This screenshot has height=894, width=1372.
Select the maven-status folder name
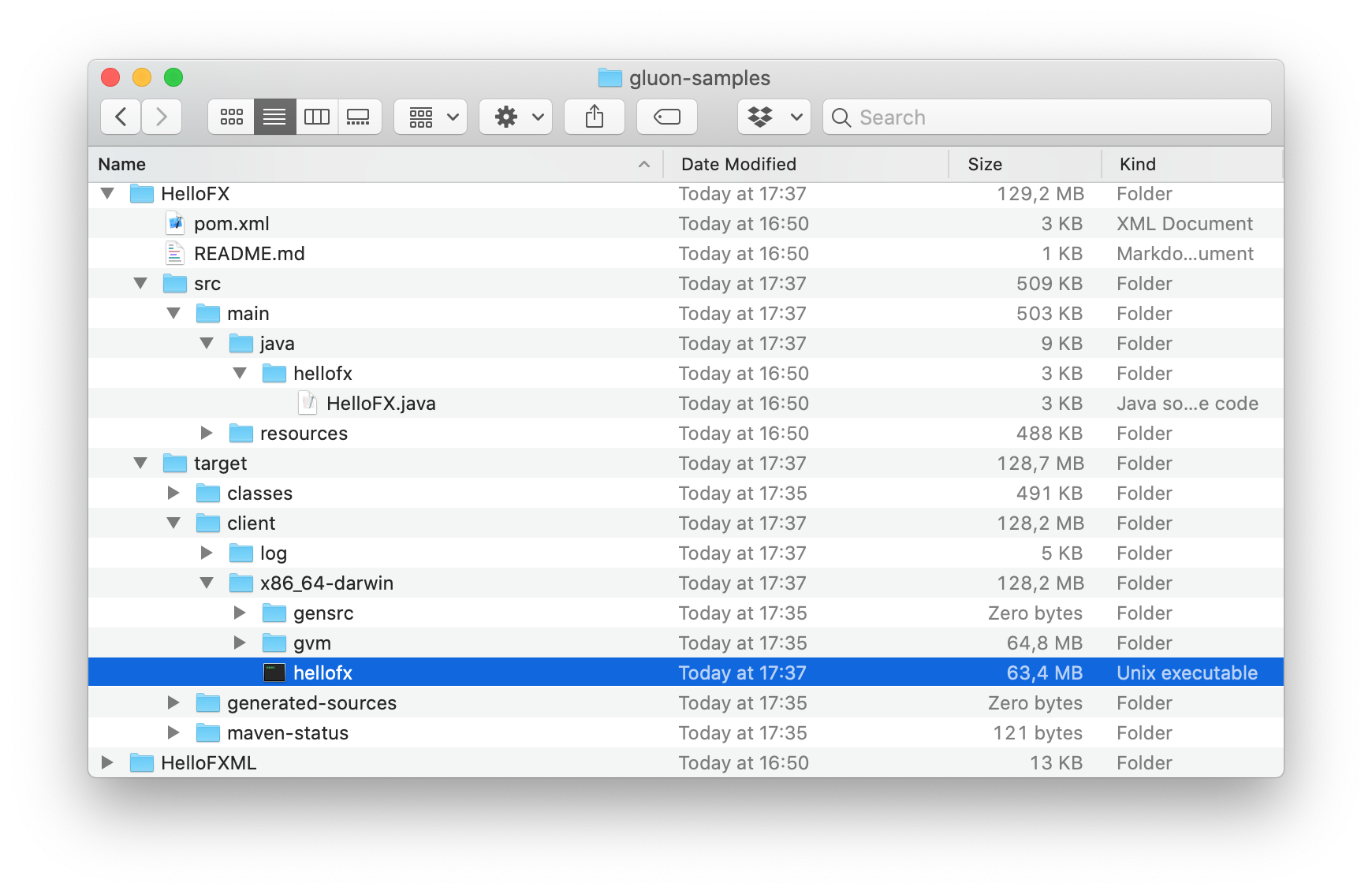pos(288,733)
